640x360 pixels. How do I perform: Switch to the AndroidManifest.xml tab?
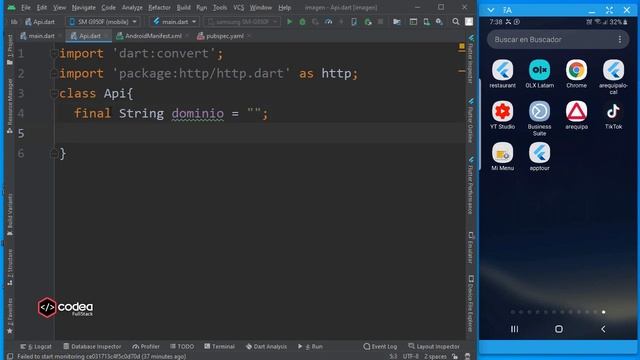point(153,36)
